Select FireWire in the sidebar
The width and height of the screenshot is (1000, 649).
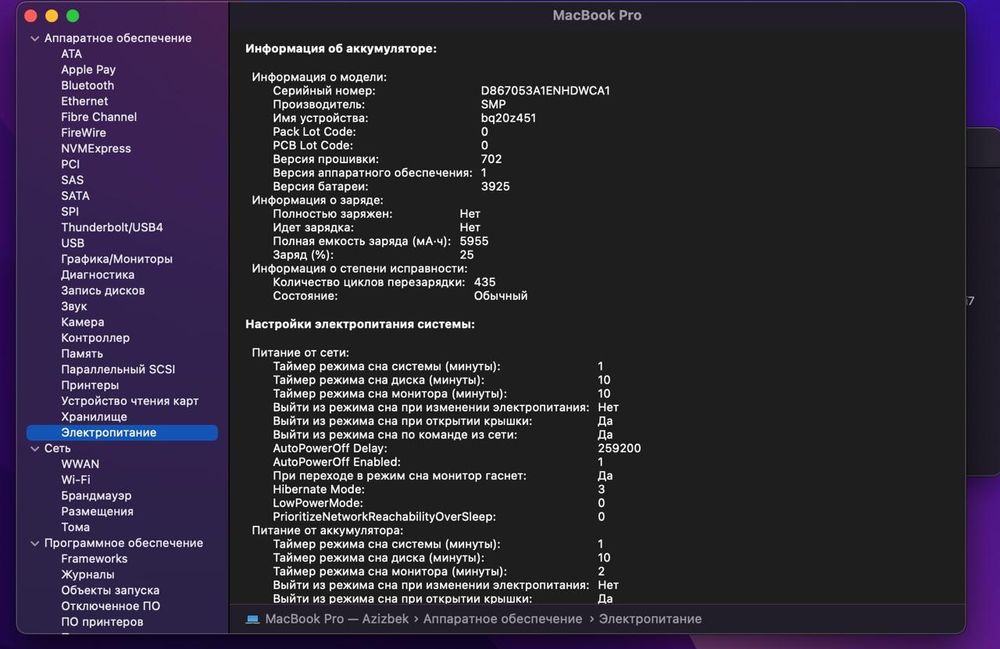click(84, 133)
